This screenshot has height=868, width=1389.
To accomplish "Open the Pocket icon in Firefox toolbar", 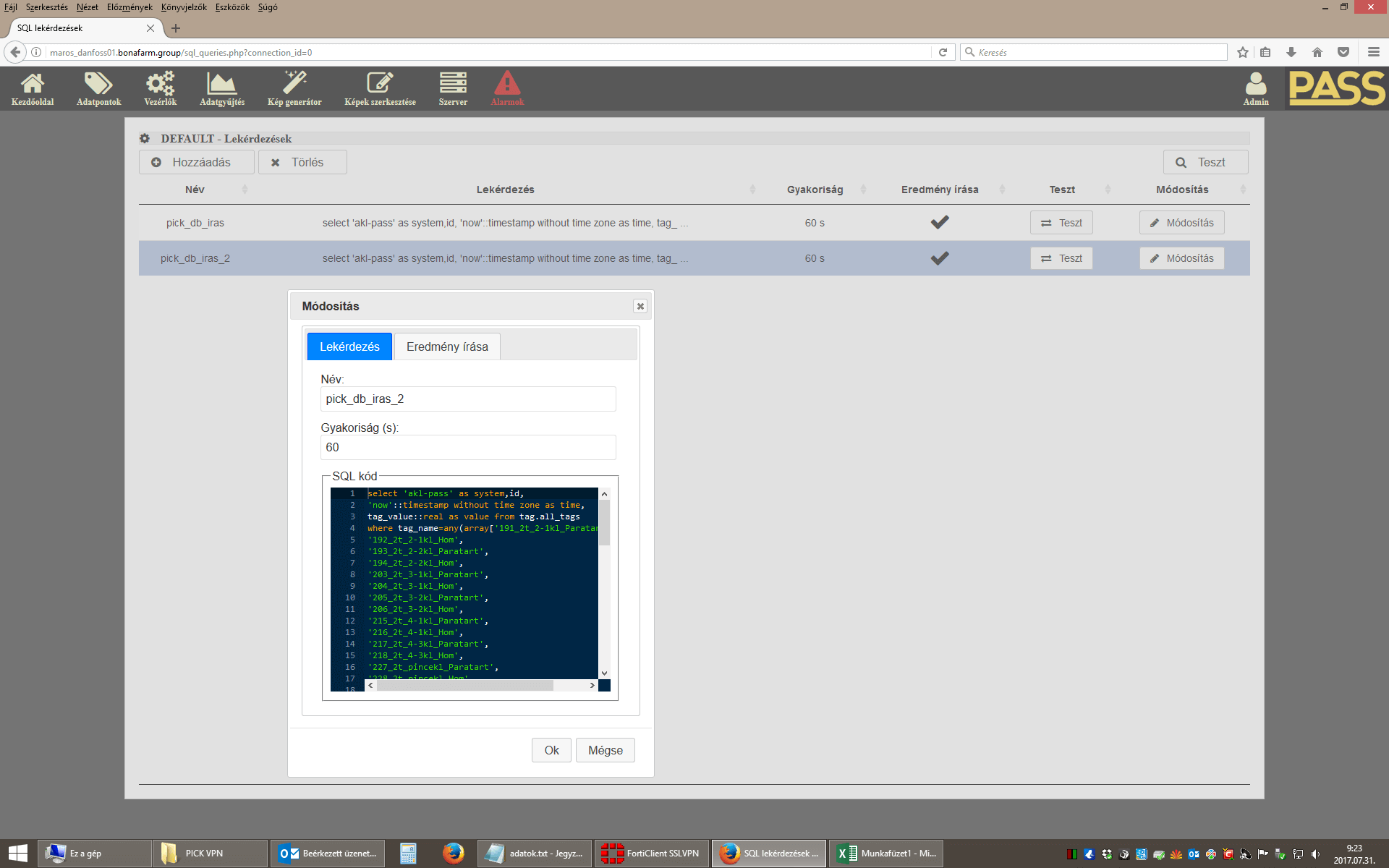I will pos(1343,52).
